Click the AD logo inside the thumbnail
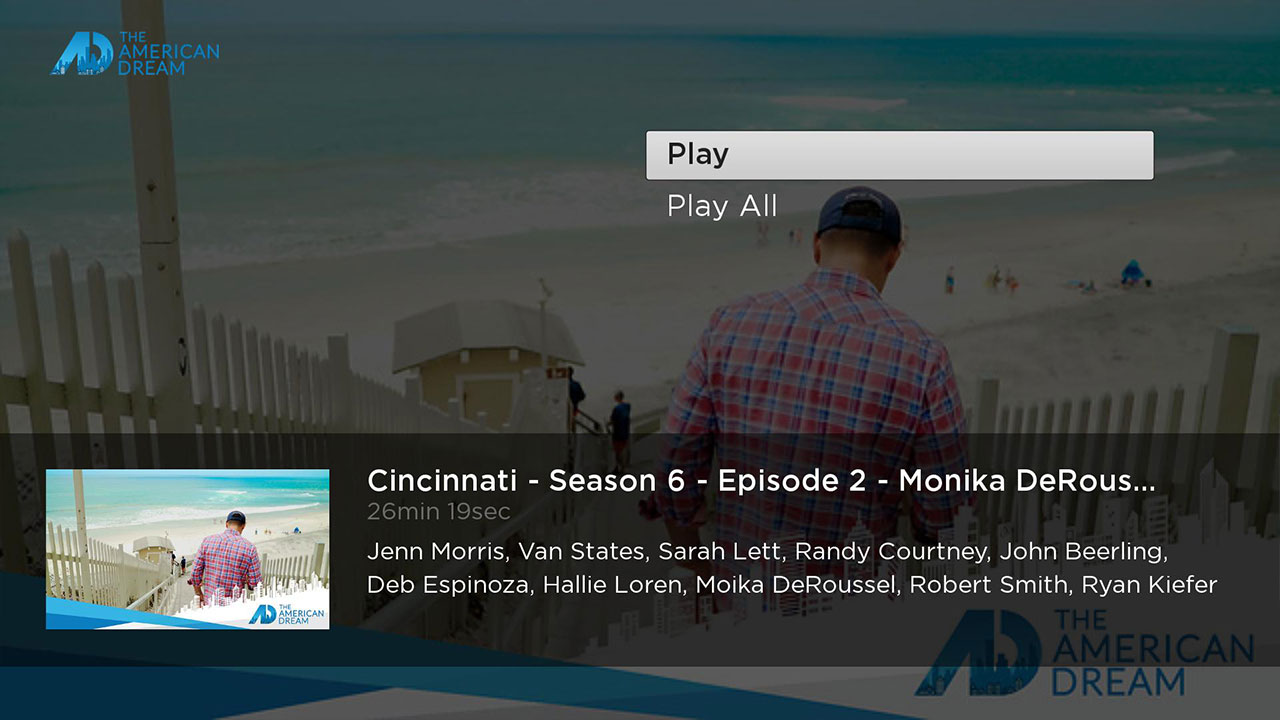The height and width of the screenshot is (720, 1280). [286, 613]
